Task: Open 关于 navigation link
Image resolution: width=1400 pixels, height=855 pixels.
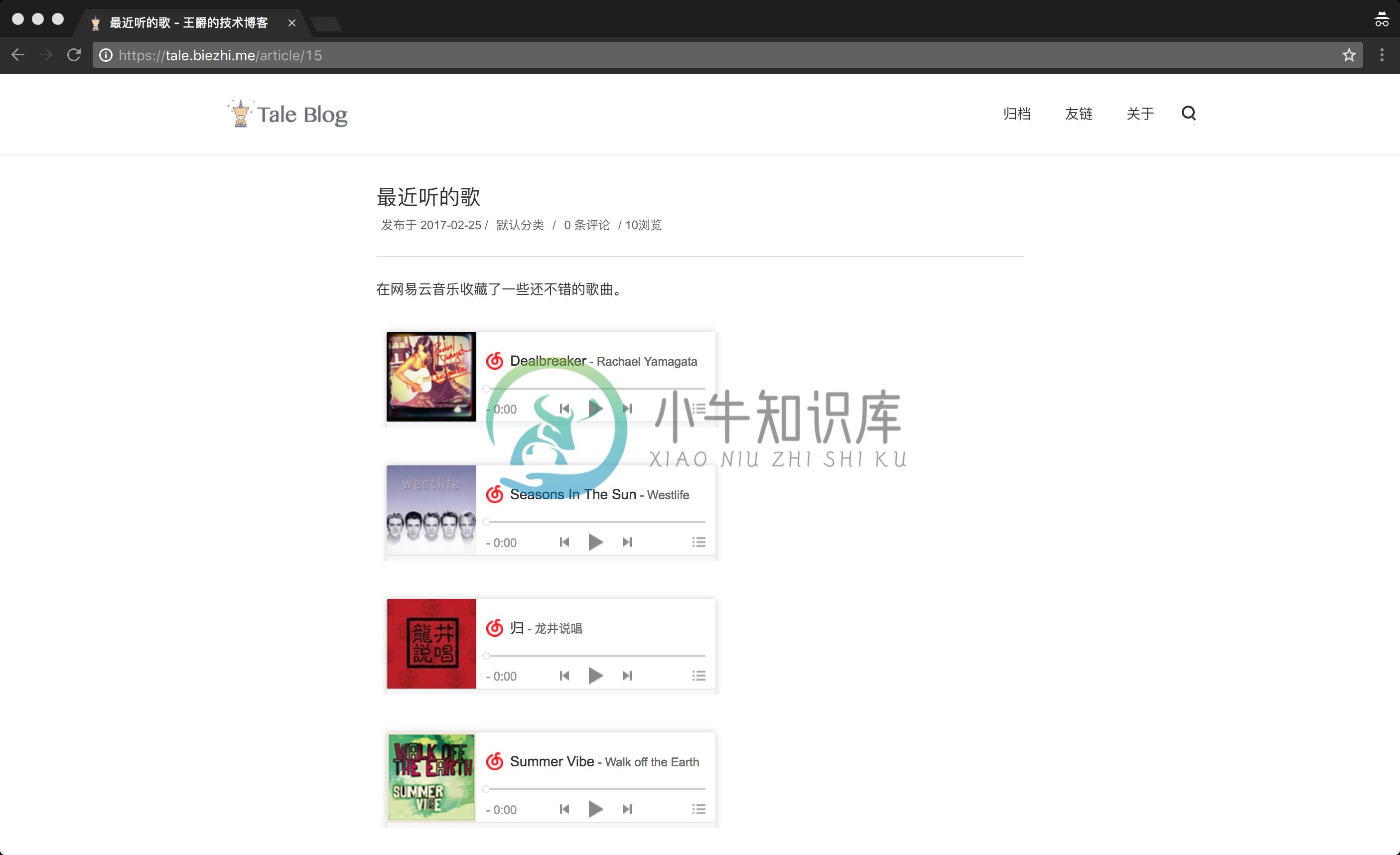Action: 1140,114
